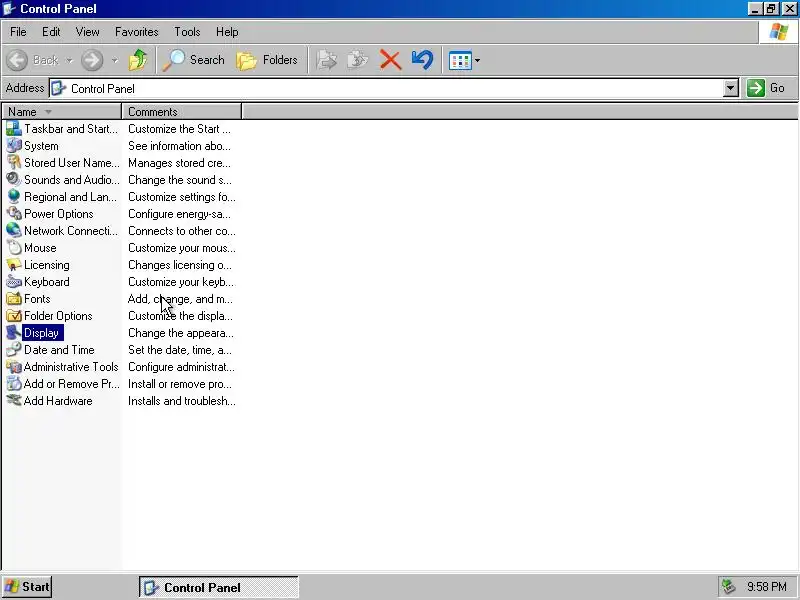Select the Fonts folder icon
This screenshot has width=800, height=600.
[14, 298]
